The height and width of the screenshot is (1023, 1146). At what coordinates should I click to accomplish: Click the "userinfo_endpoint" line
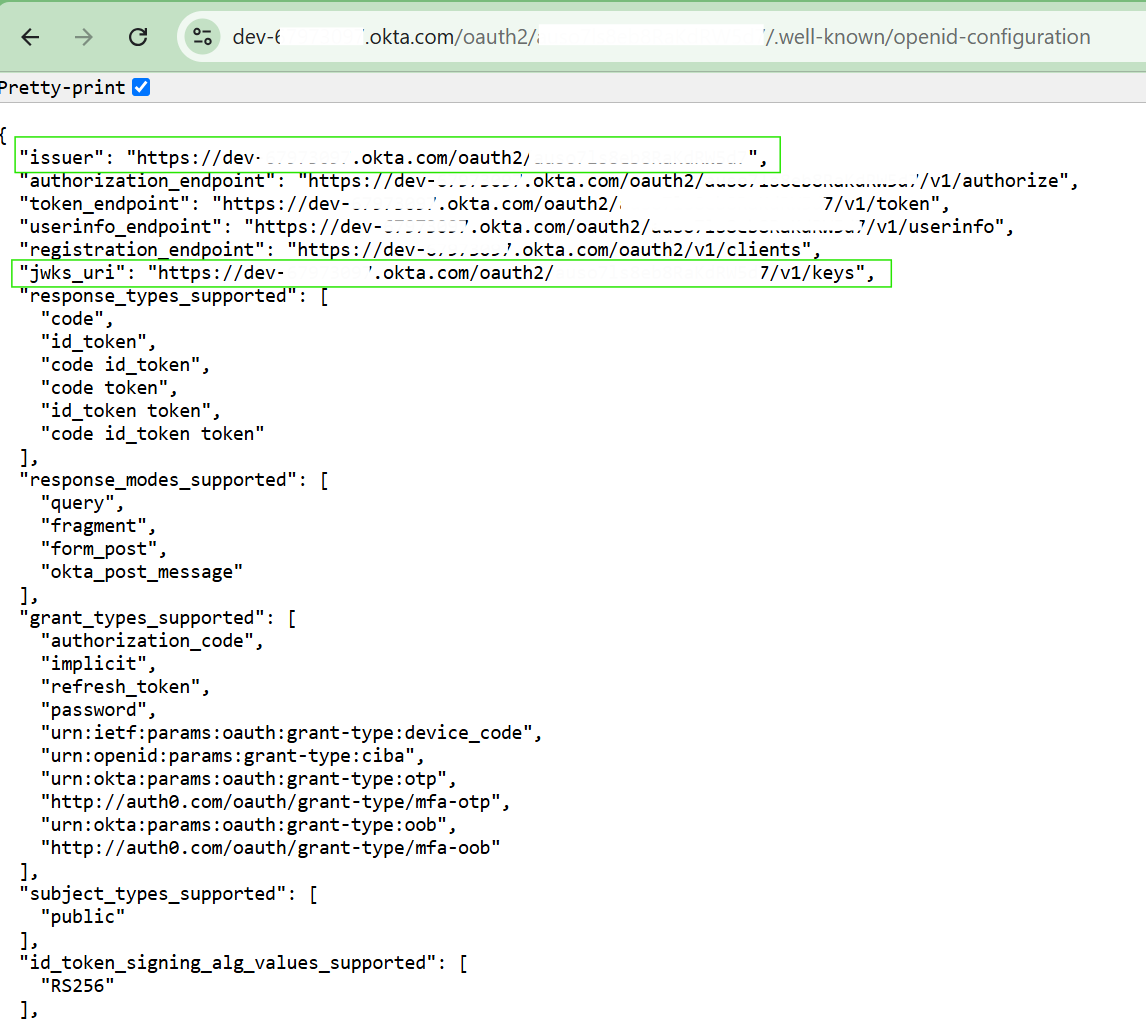(x=517, y=227)
